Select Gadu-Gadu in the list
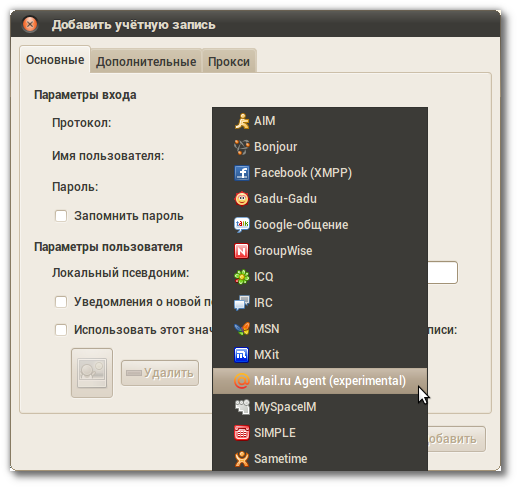518x488 pixels. 320,199
